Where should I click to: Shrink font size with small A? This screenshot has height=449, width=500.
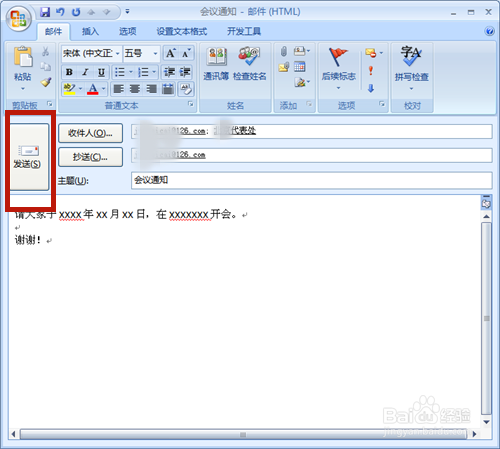(x=186, y=53)
